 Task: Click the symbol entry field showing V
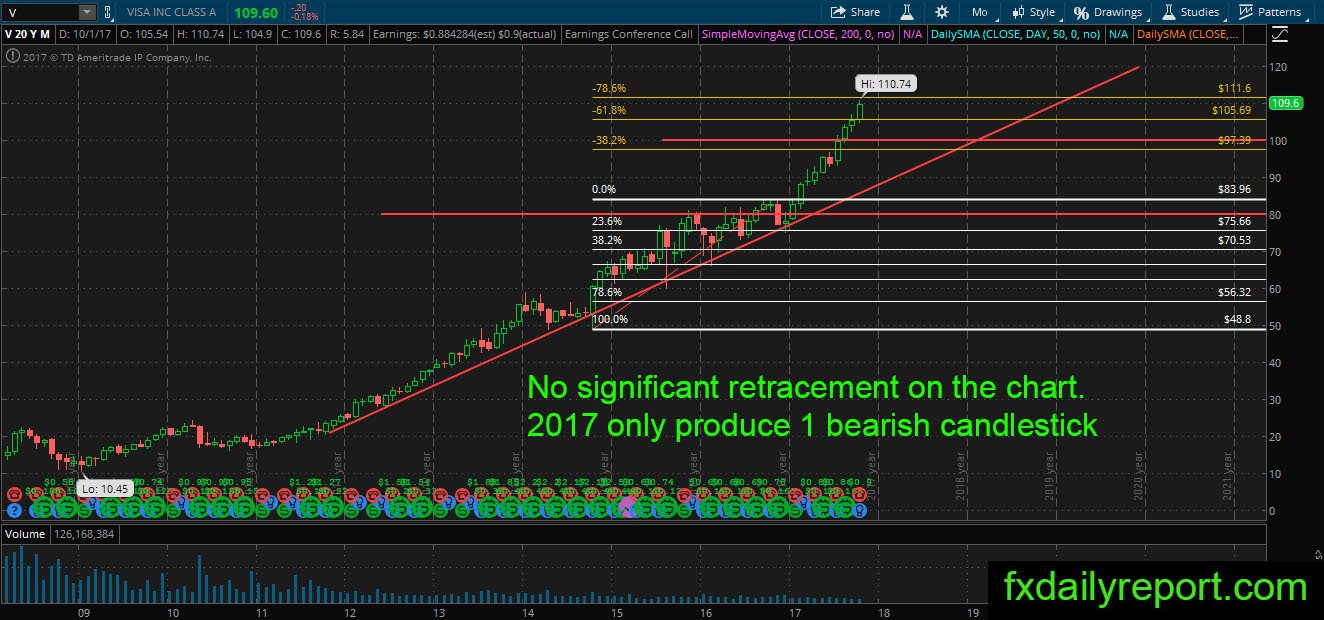(40, 12)
